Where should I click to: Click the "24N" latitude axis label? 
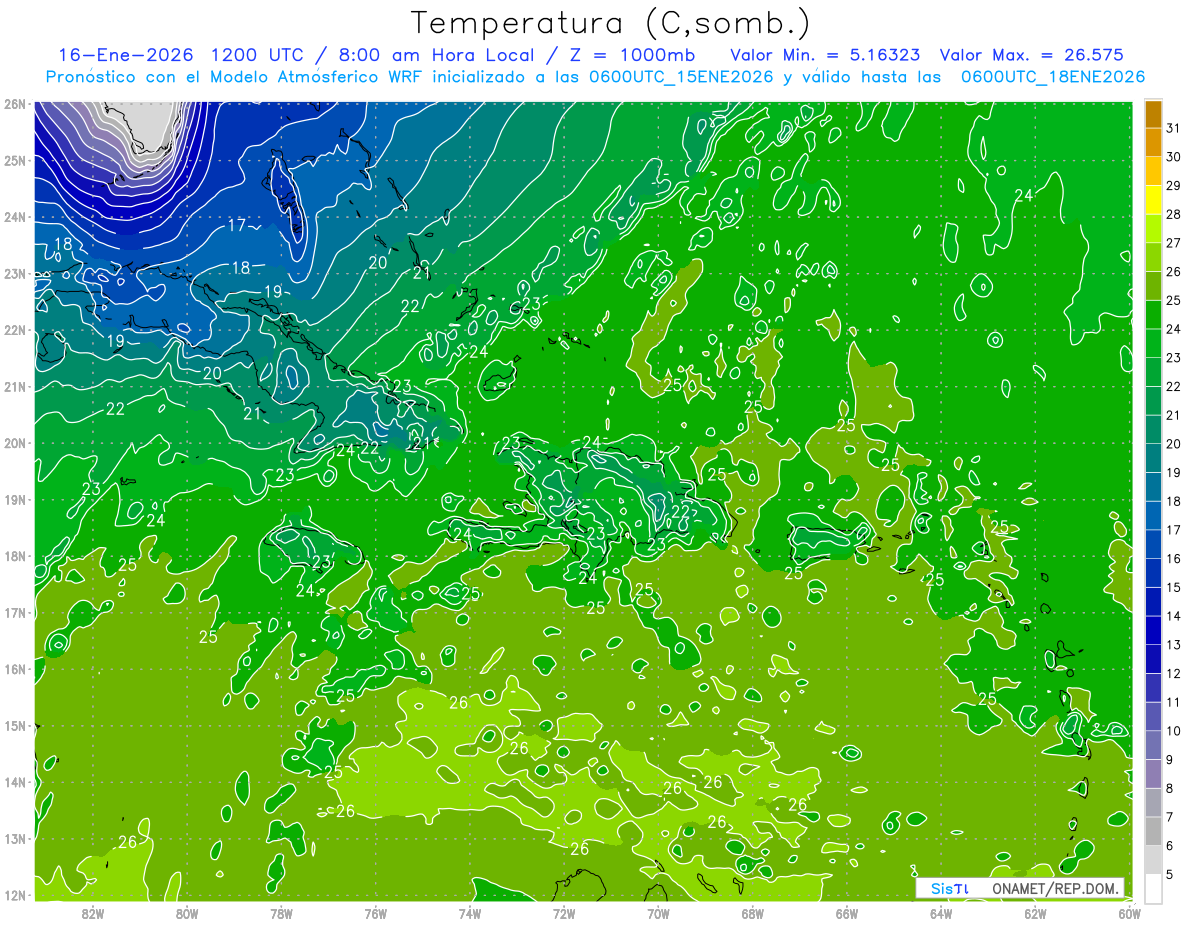point(14,217)
